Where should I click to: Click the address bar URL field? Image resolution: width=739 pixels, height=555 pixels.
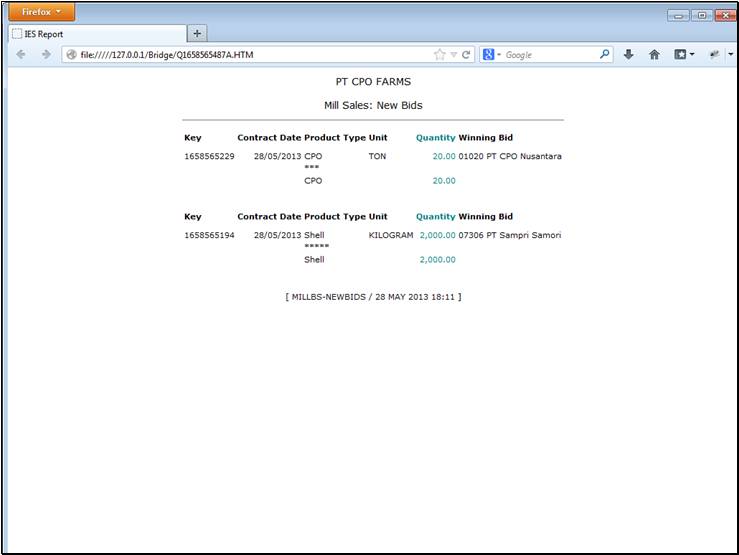click(x=255, y=55)
